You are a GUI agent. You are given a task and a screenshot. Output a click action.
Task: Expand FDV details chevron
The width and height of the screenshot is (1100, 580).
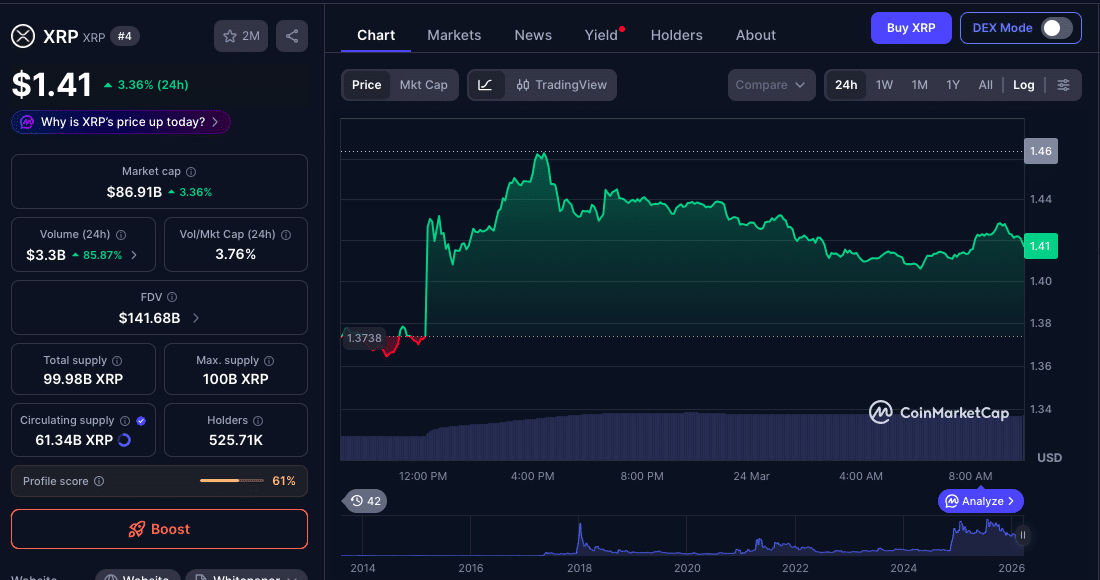point(196,318)
